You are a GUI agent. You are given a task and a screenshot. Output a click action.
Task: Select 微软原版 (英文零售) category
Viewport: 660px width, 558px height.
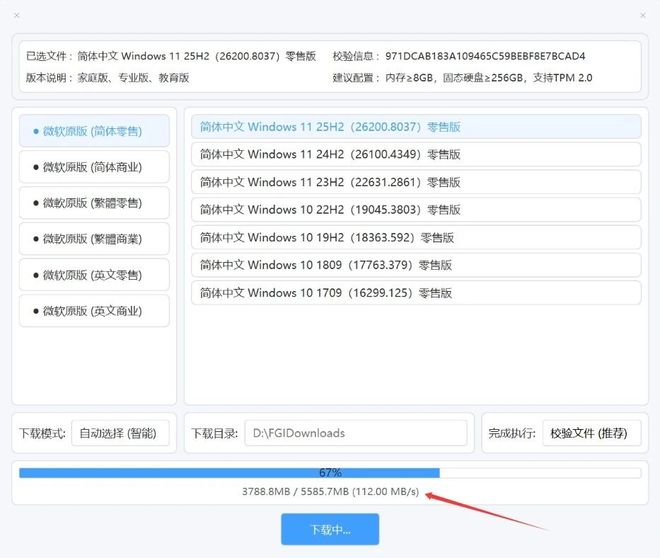(94, 275)
